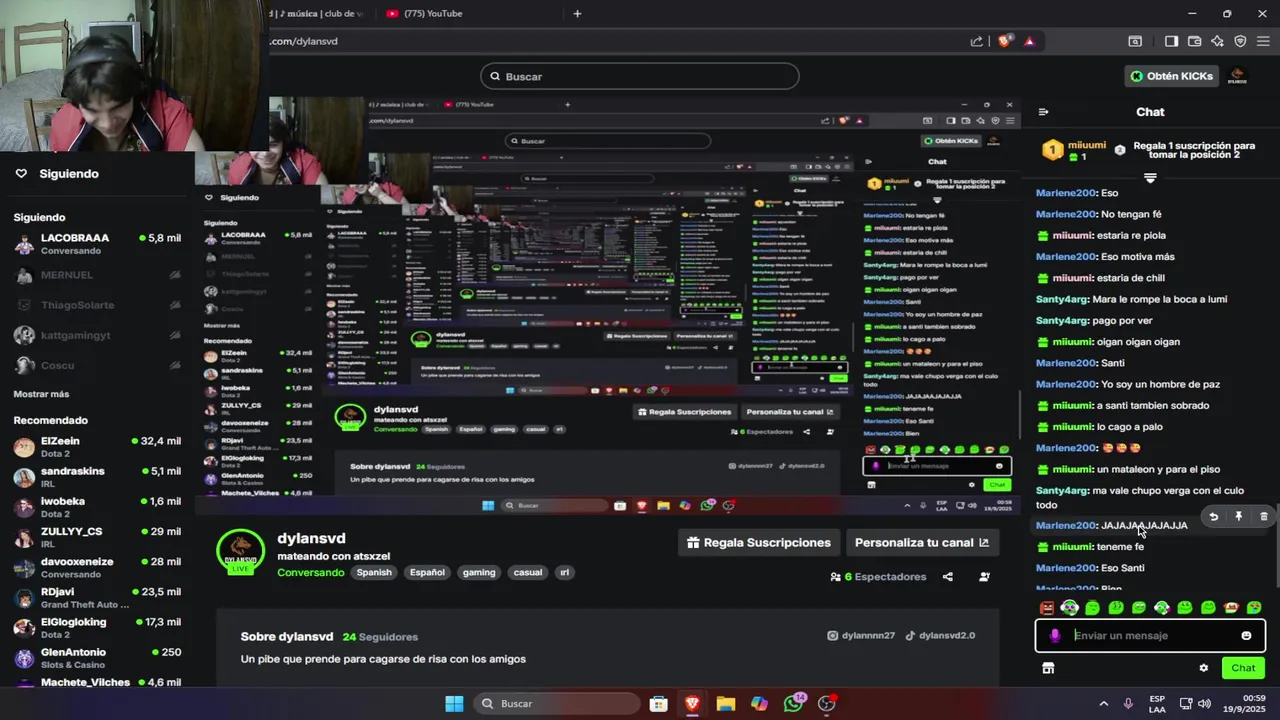
Task: Click the red angry face quick emote
Action: point(1047,608)
